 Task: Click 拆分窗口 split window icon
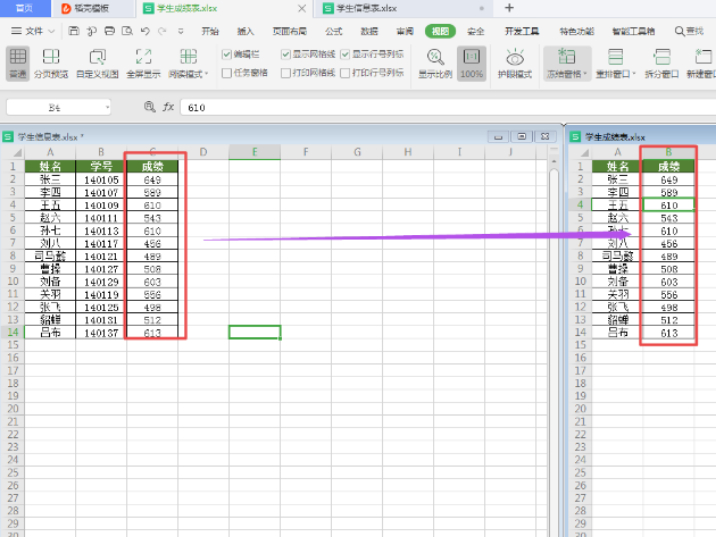click(x=661, y=58)
